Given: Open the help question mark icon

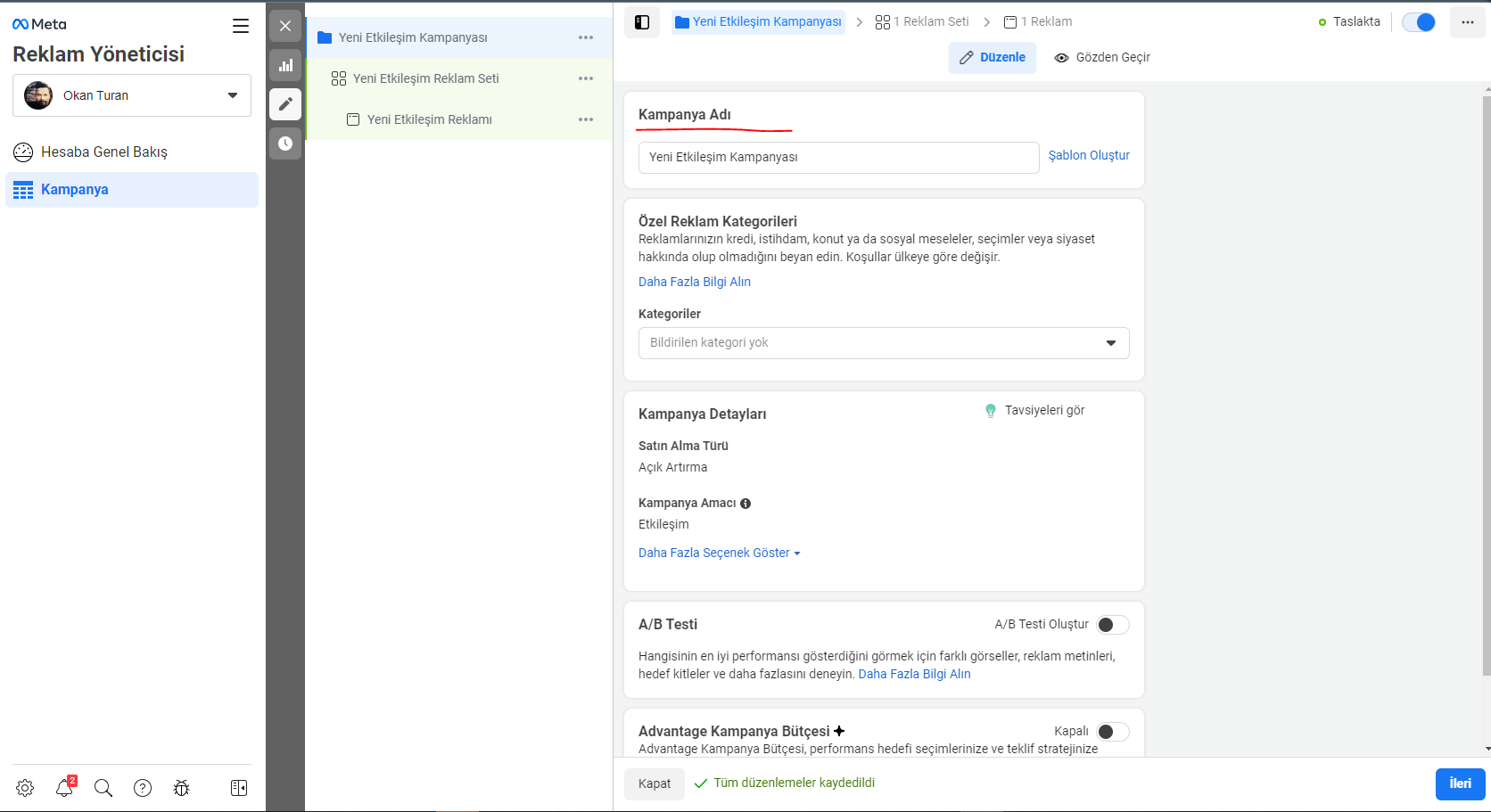Looking at the screenshot, I should [x=143, y=788].
